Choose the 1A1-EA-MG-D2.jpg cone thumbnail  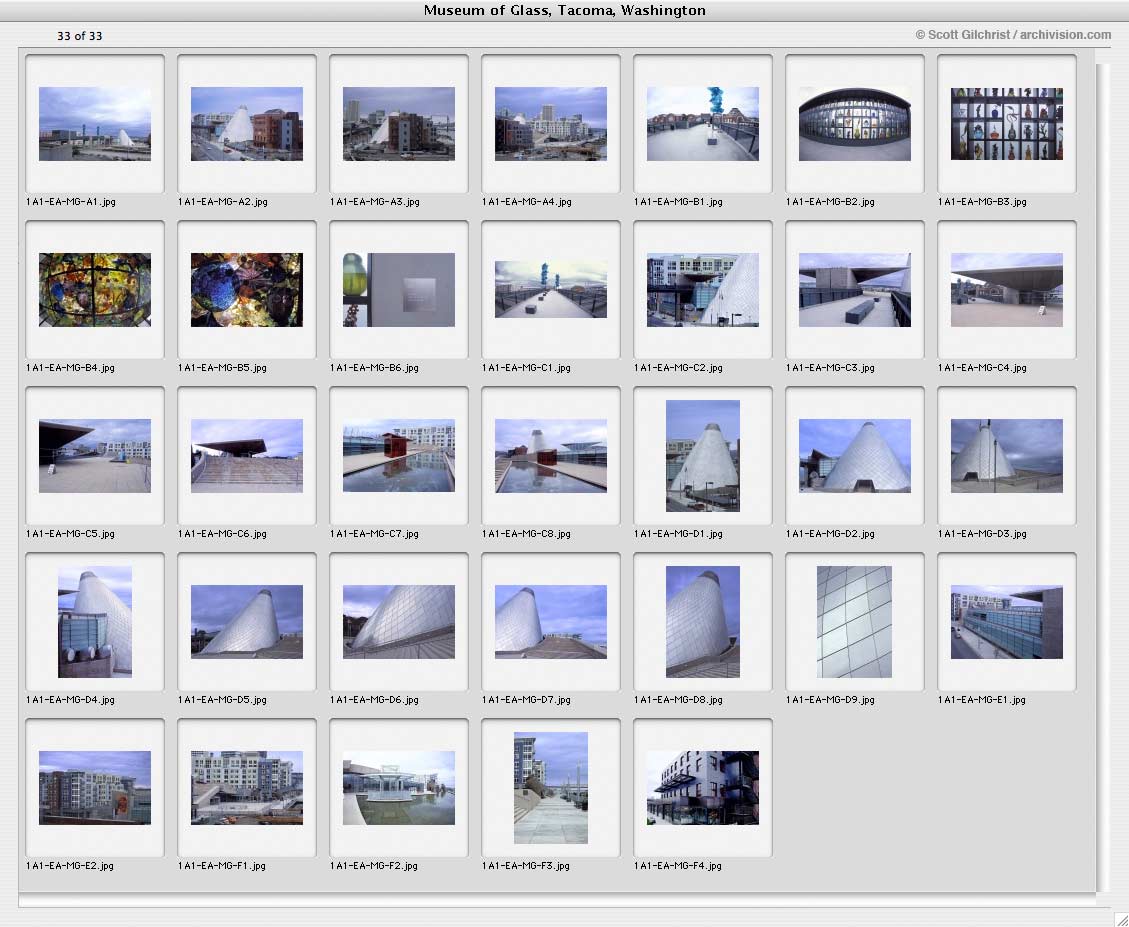855,456
